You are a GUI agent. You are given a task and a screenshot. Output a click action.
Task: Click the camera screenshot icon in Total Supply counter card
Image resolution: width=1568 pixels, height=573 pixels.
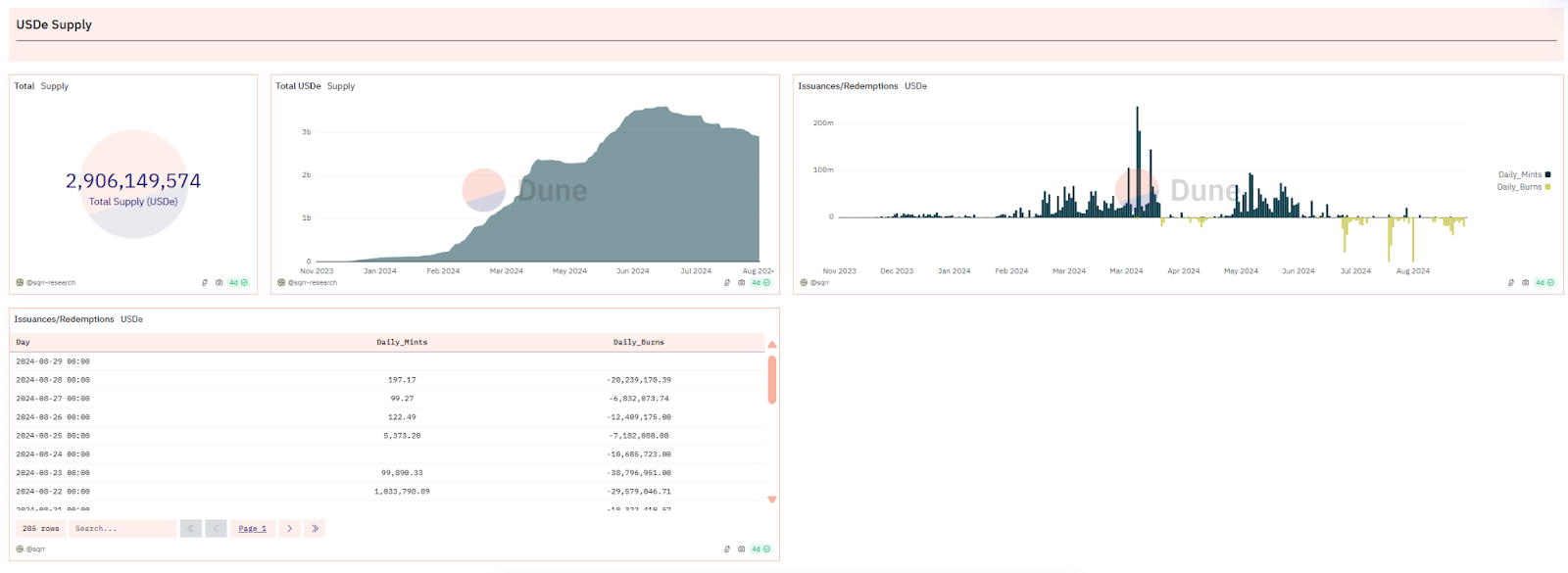pos(219,282)
